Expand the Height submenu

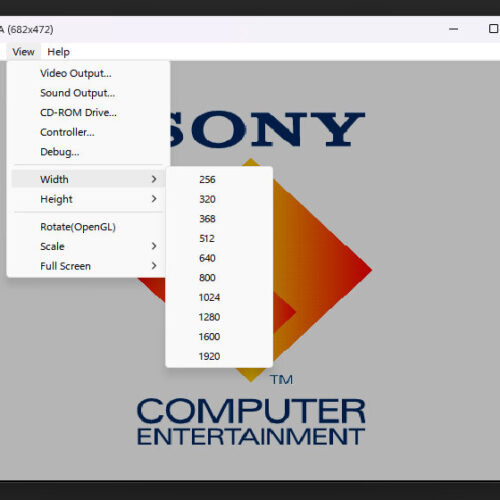[88, 199]
